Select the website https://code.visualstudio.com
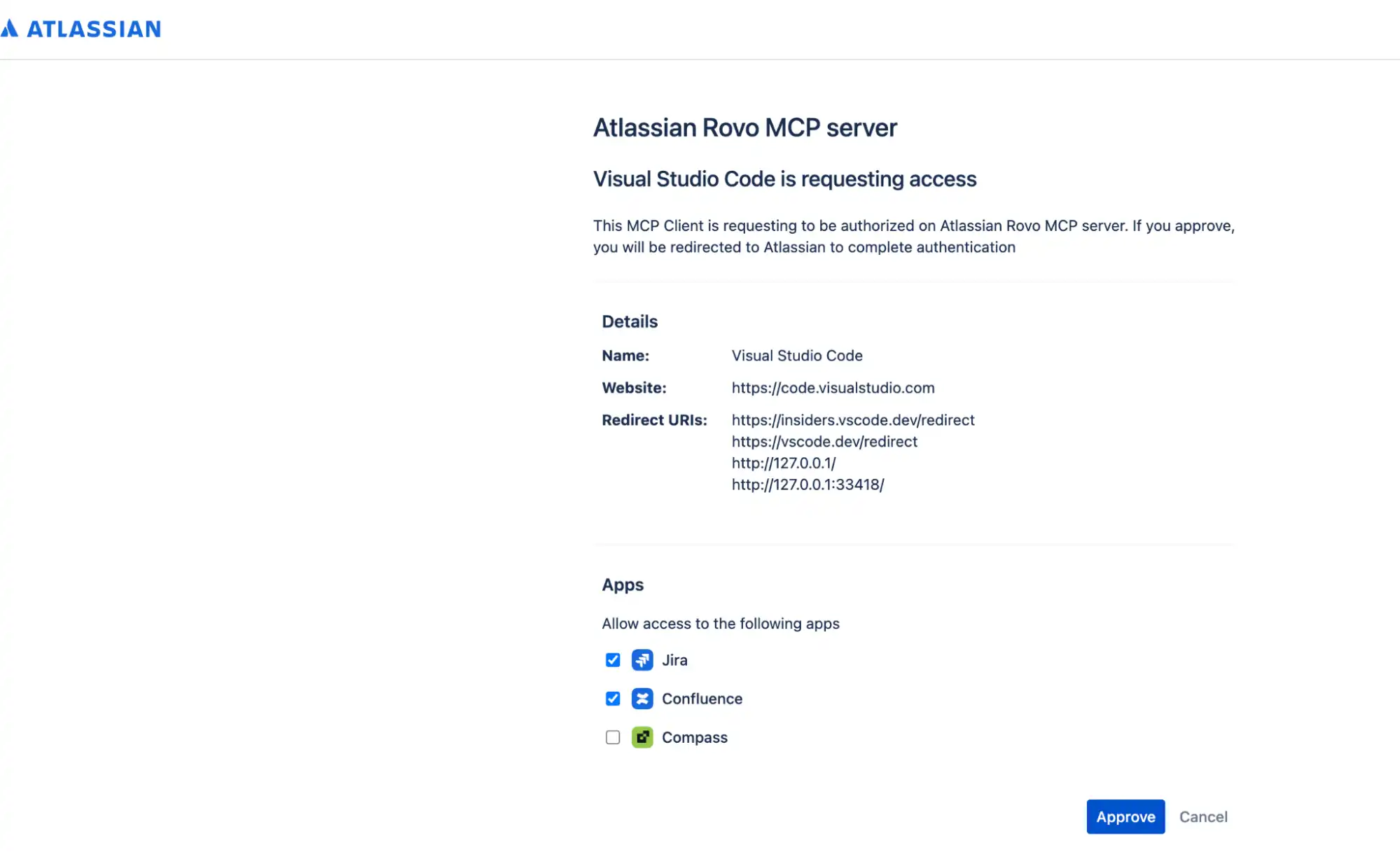 [x=833, y=388]
